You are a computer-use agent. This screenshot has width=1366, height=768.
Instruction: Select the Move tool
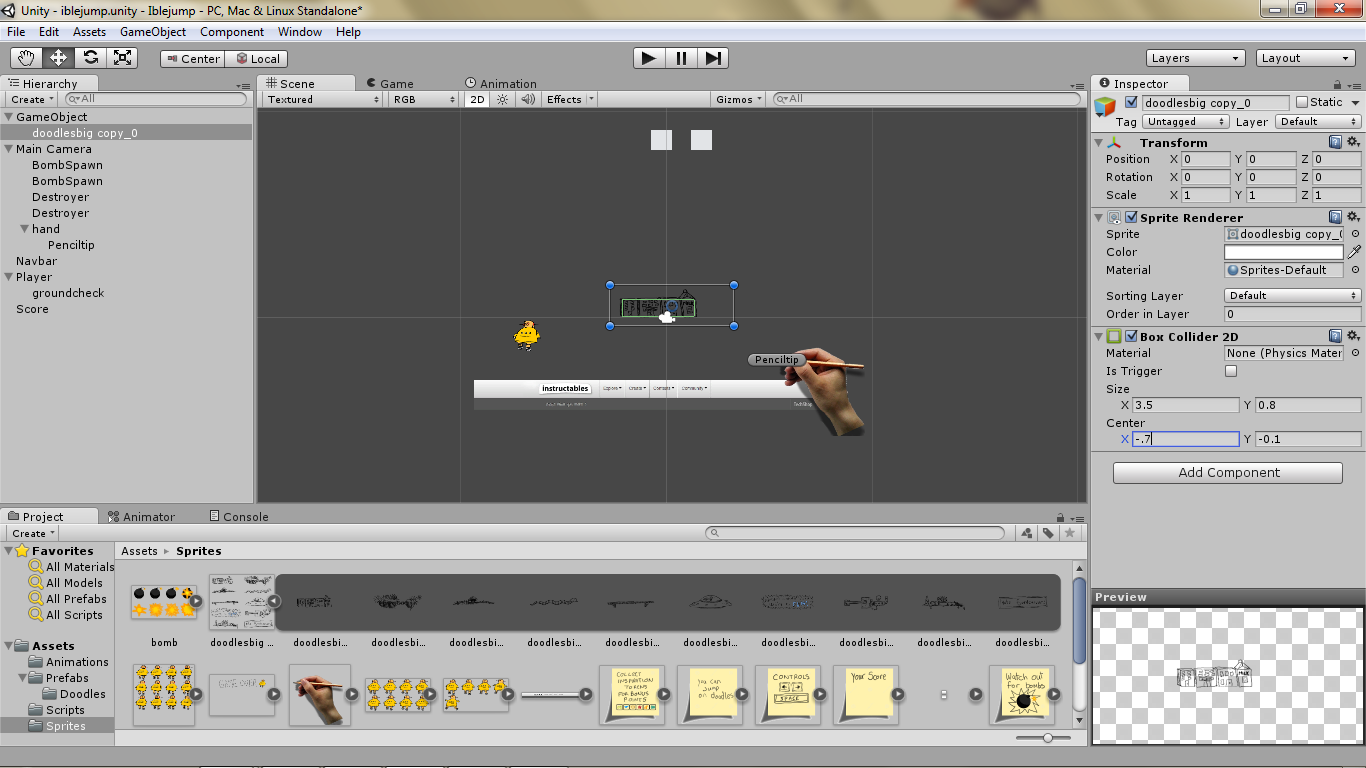59,58
